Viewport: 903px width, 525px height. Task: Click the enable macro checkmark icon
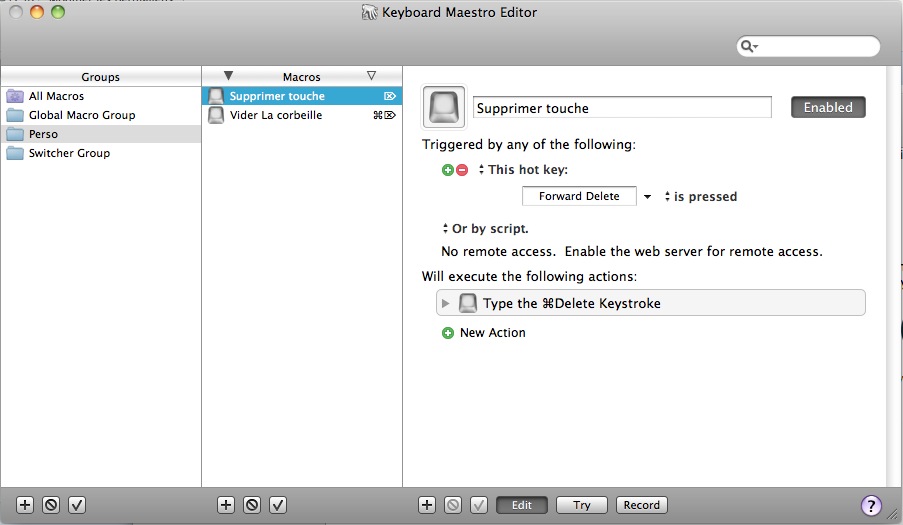278,505
